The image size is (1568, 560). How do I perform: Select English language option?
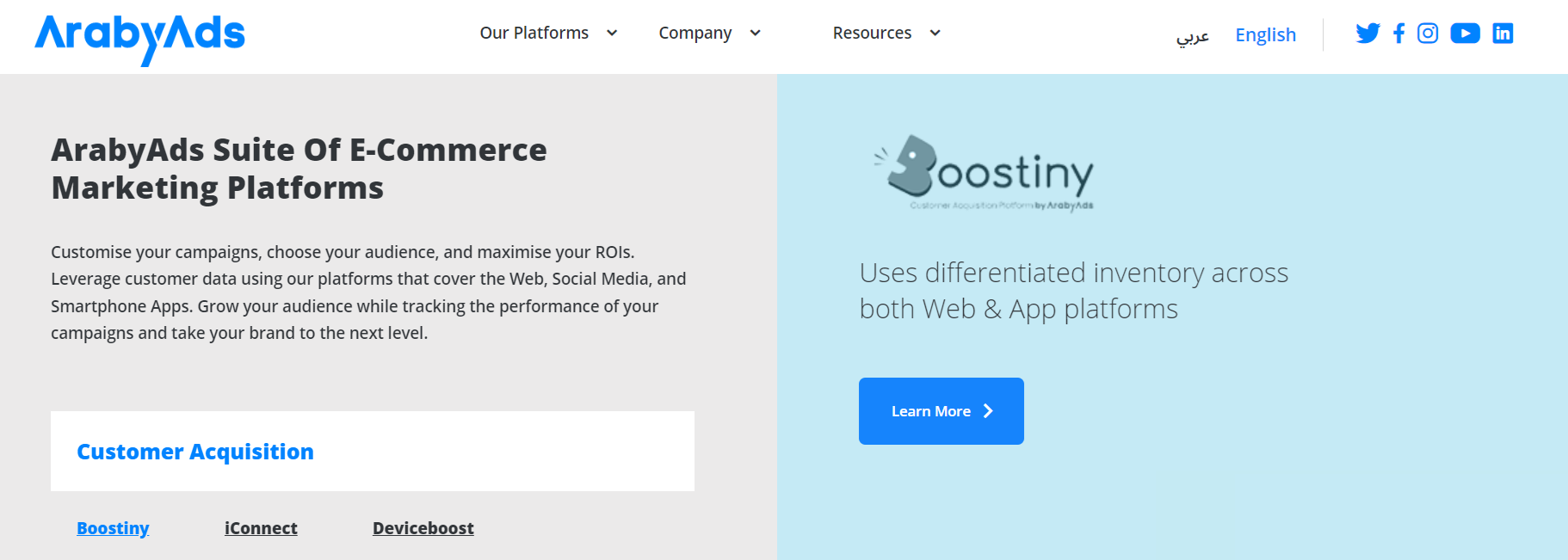pyautogui.click(x=1265, y=34)
